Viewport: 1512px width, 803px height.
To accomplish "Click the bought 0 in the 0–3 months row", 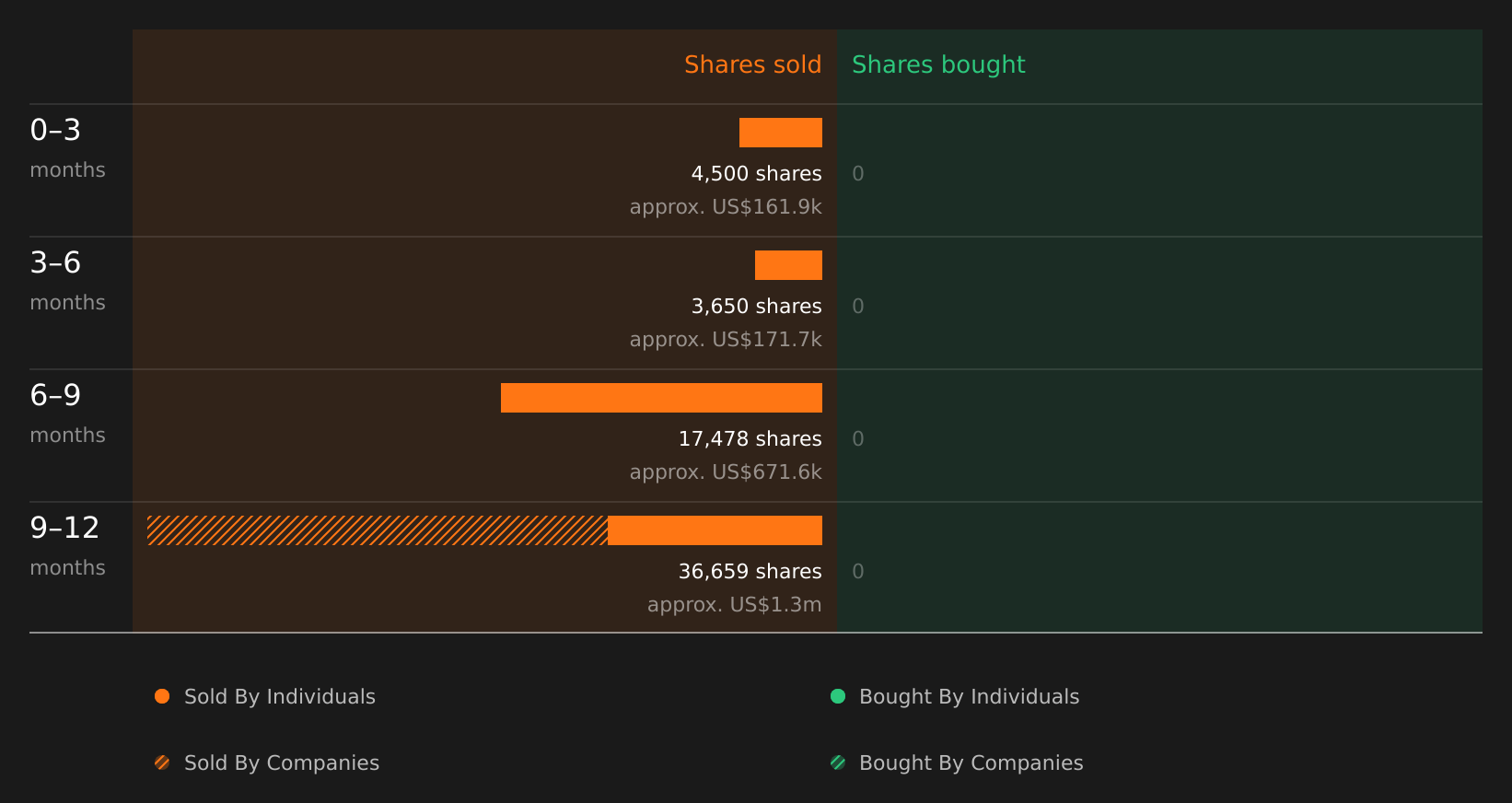I will coord(858,174).
